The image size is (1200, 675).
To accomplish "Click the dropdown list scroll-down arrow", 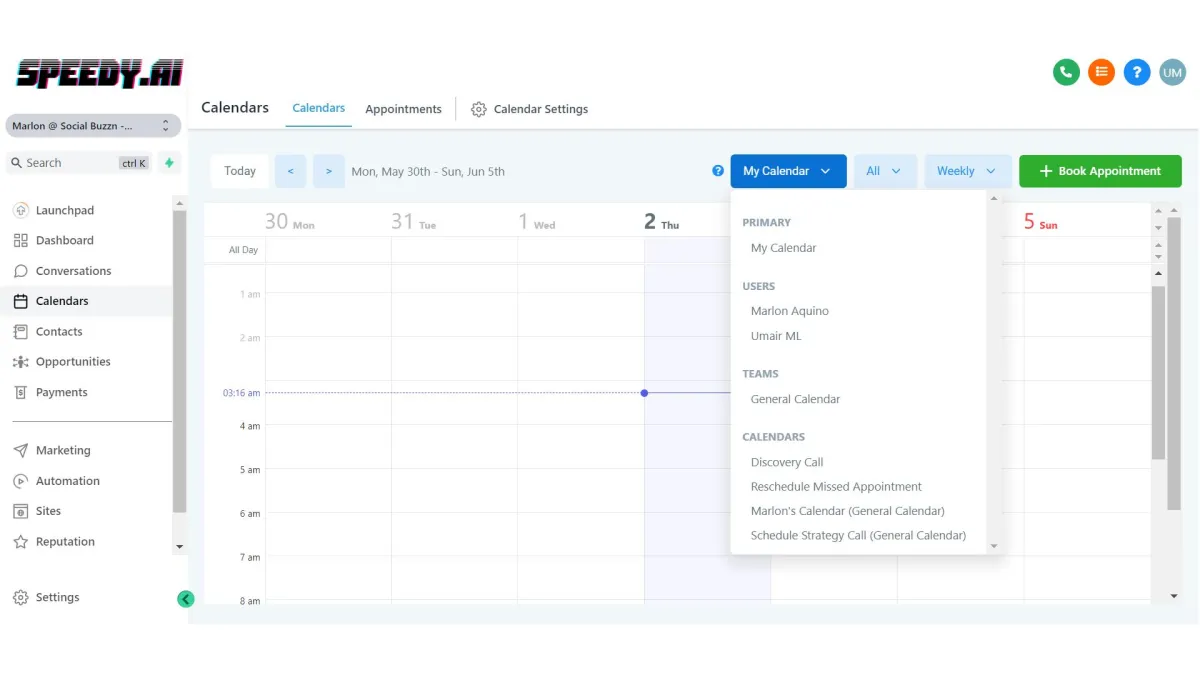I will coord(993,546).
